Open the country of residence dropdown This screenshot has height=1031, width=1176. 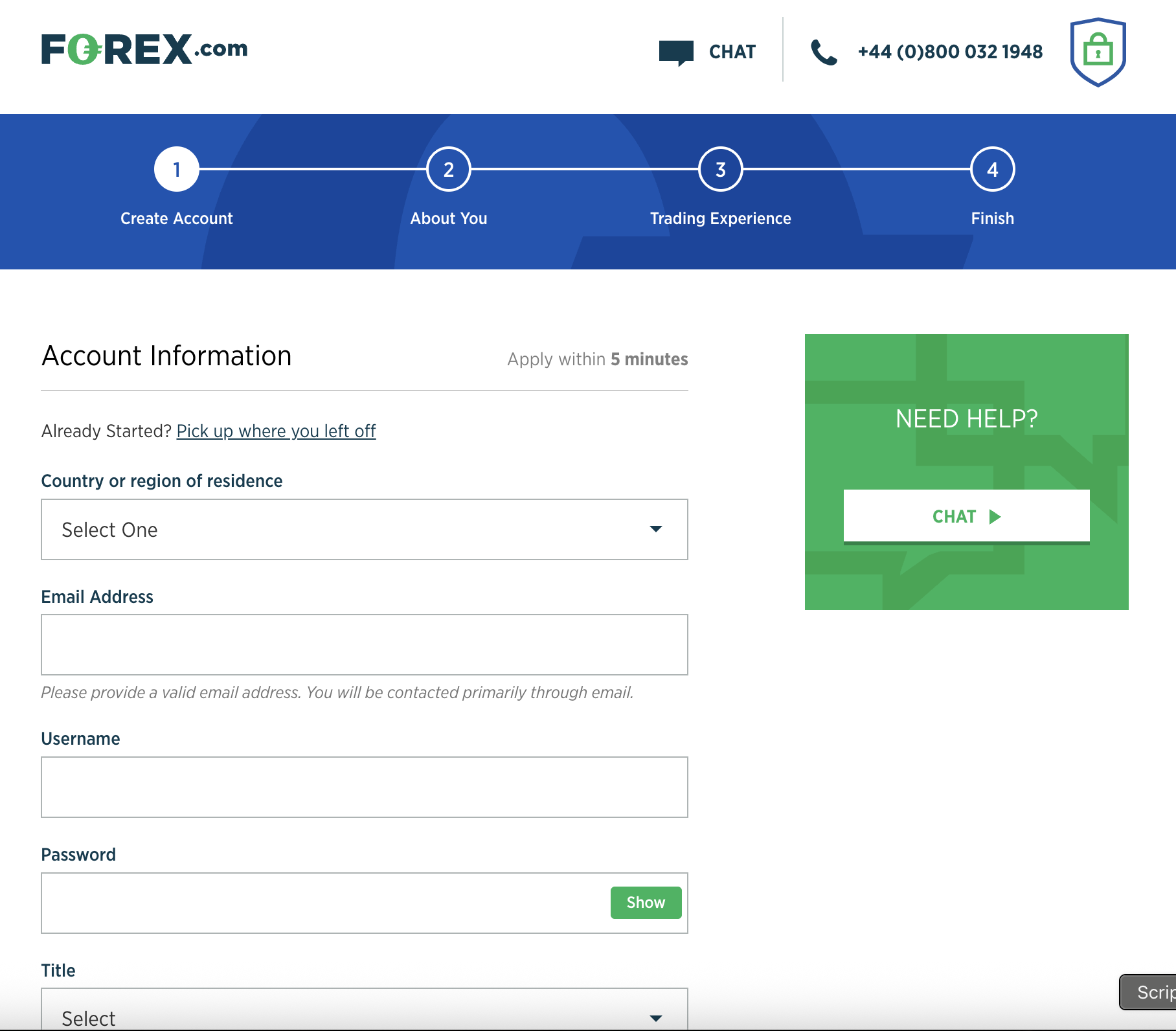[364, 530]
